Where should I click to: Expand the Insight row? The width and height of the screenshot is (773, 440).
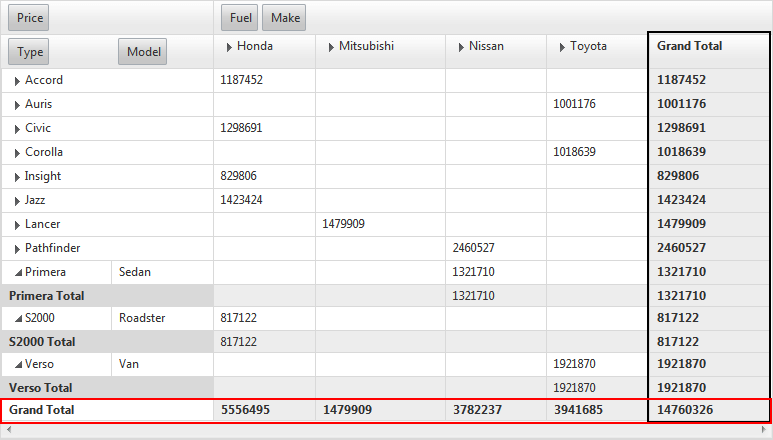17,177
